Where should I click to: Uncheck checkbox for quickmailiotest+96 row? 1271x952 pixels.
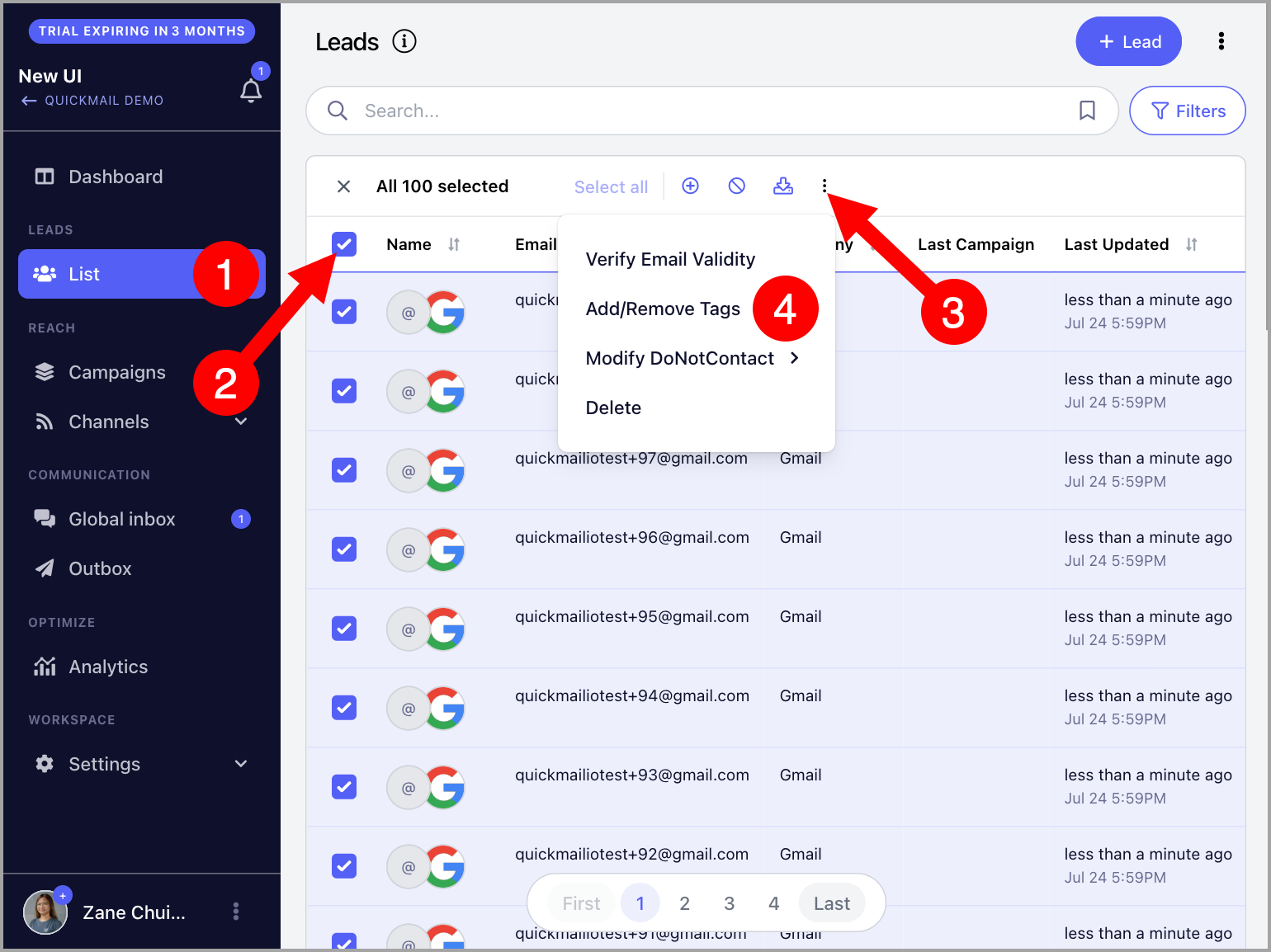[344, 549]
